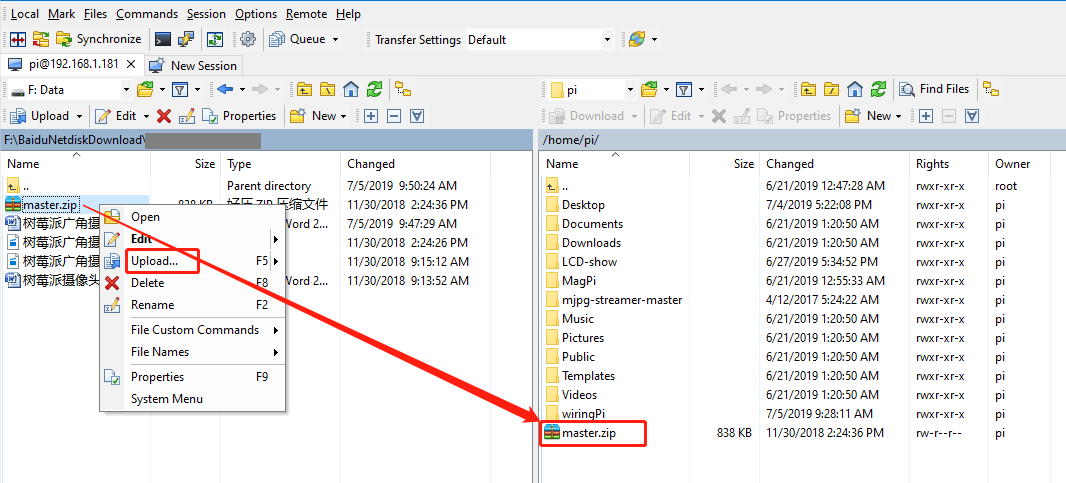
Task: Go to local parent directory folder icon
Action: (x=304, y=89)
